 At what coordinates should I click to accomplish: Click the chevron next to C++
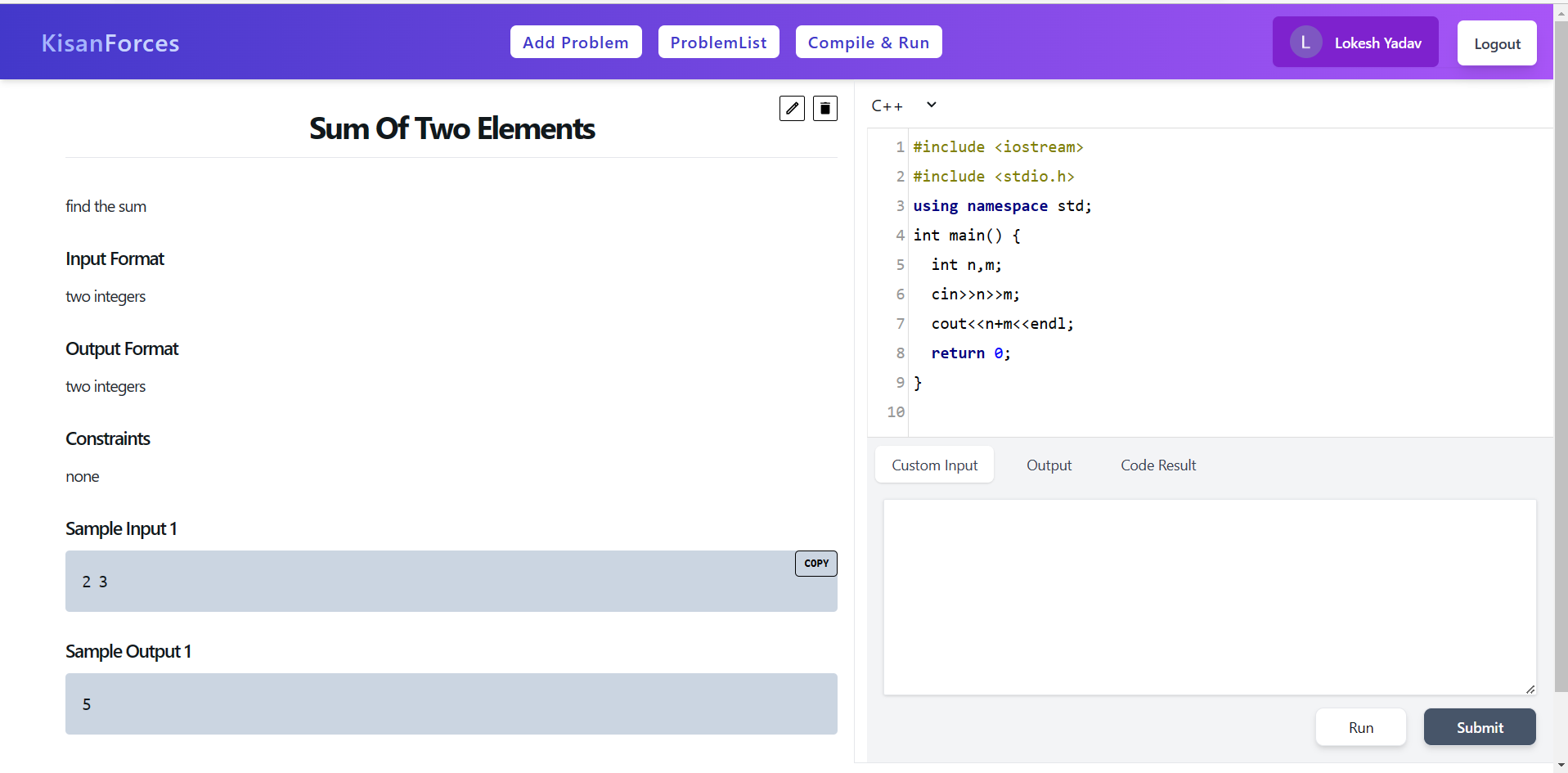931,105
